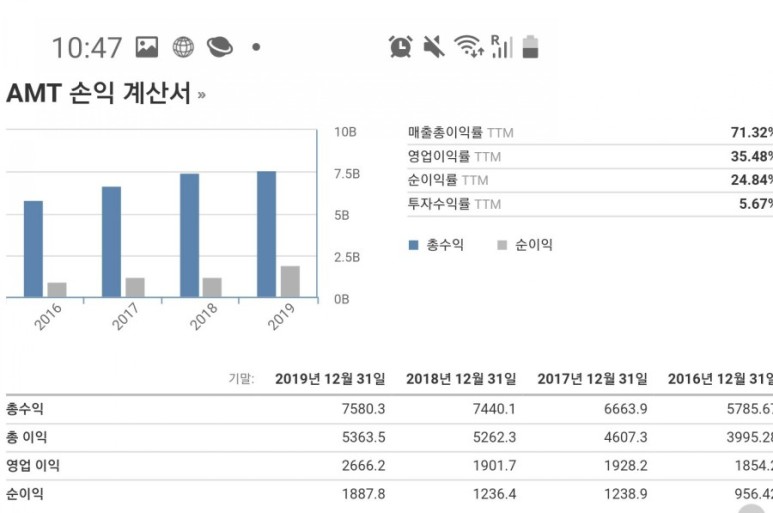Click the 7580.3 revenue cell
This screenshot has width=773, height=513.
[x=363, y=409]
